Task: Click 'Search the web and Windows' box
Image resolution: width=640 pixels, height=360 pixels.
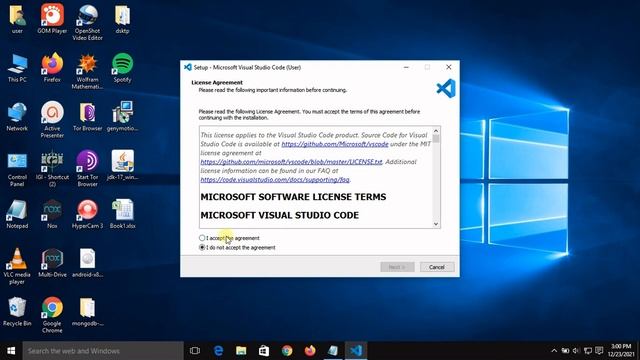Action: (x=103, y=351)
